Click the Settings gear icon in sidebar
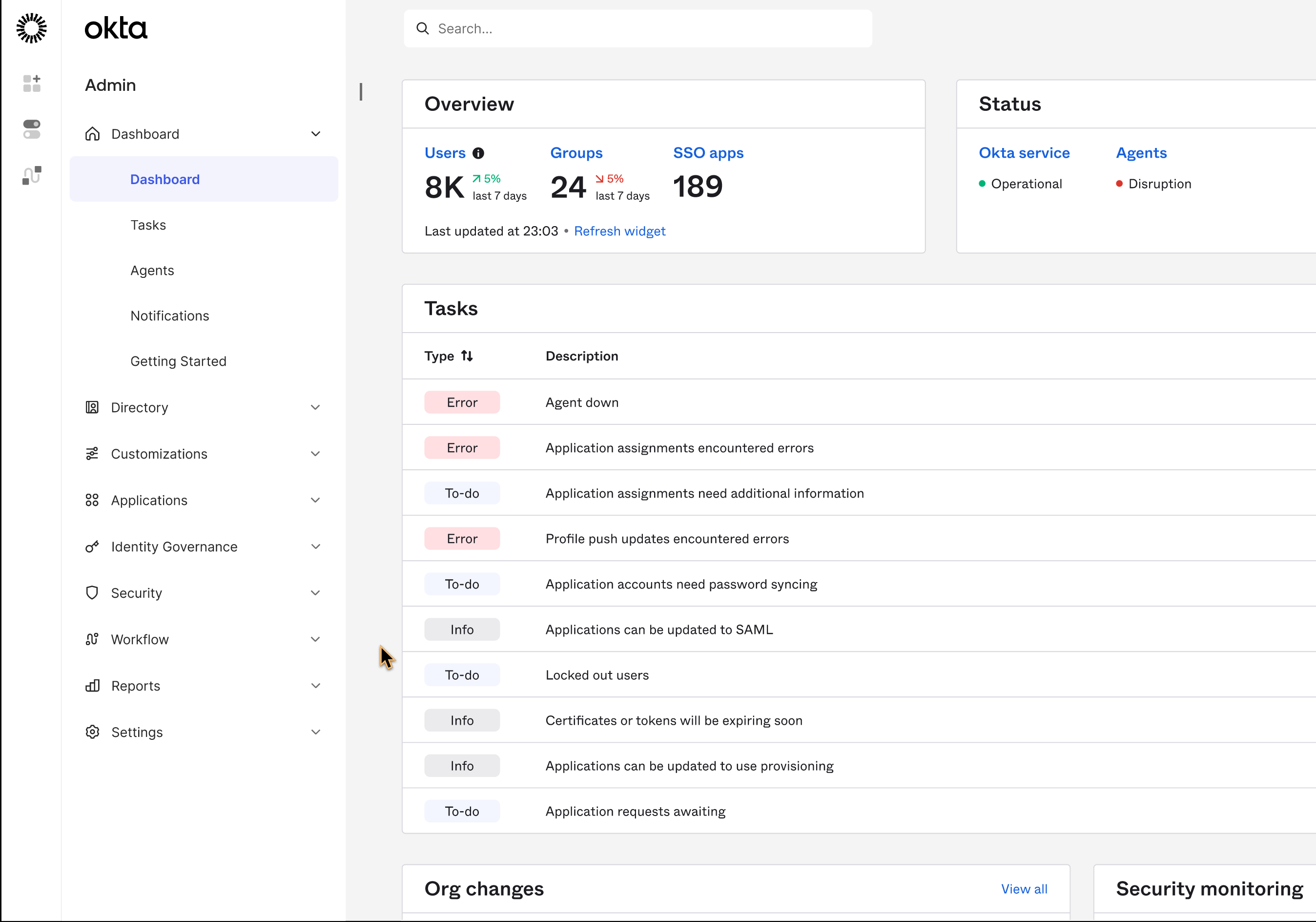Image resolution: width=1316 pixels, height=922 pixels. coord(92,732)
